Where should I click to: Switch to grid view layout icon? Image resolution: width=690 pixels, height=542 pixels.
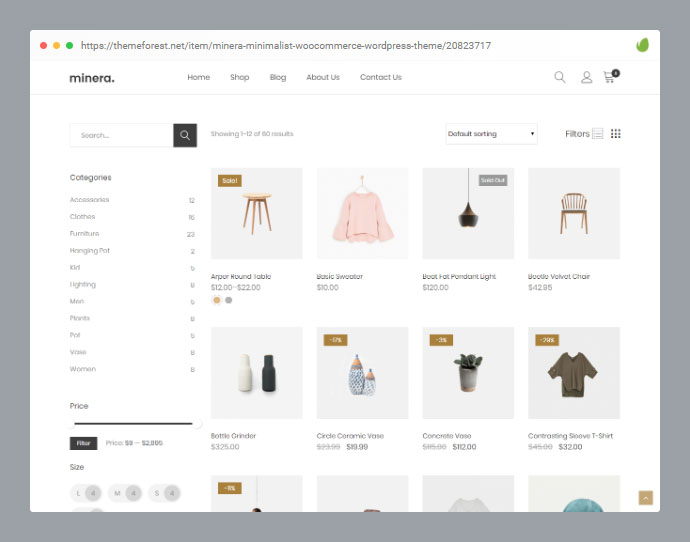615,133
